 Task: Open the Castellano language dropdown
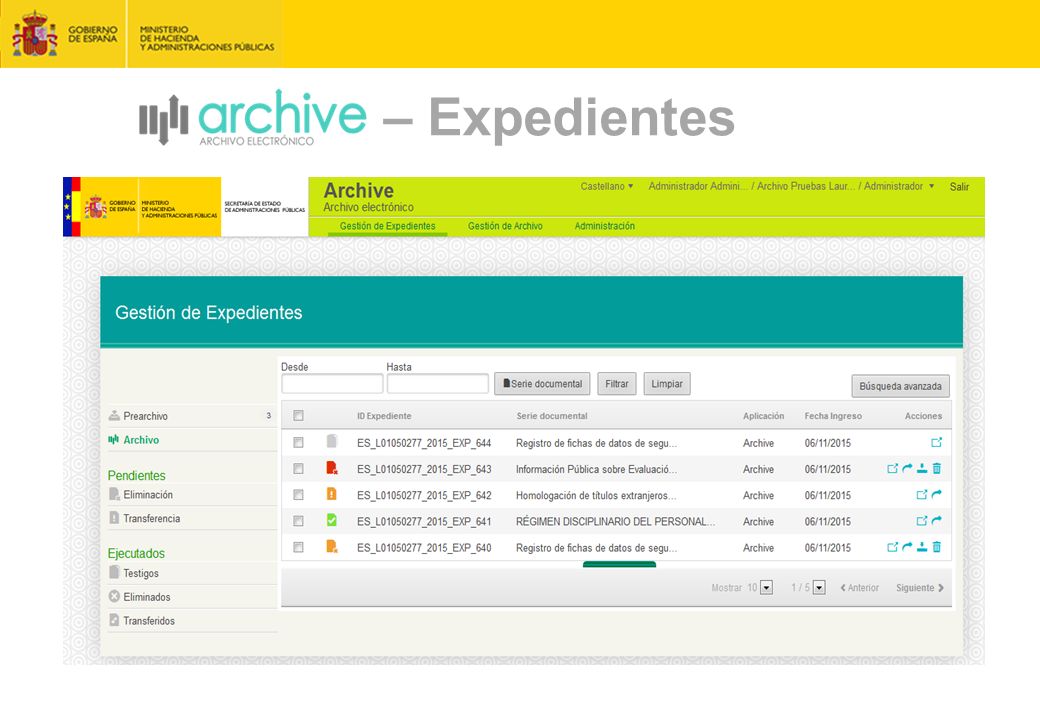[x=607, y=186]
